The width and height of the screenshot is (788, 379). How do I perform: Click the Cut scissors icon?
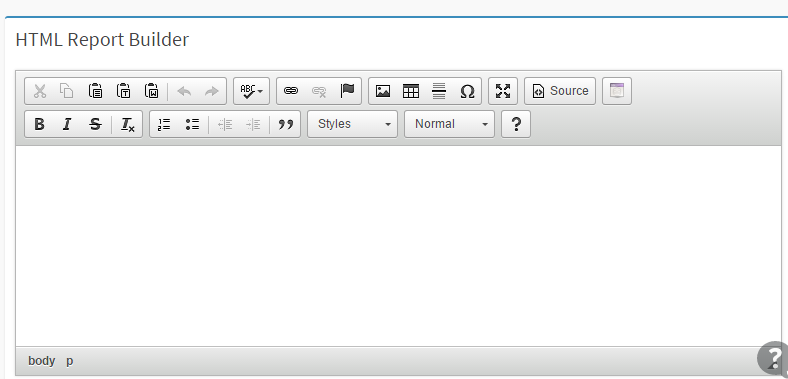(40, 91)
